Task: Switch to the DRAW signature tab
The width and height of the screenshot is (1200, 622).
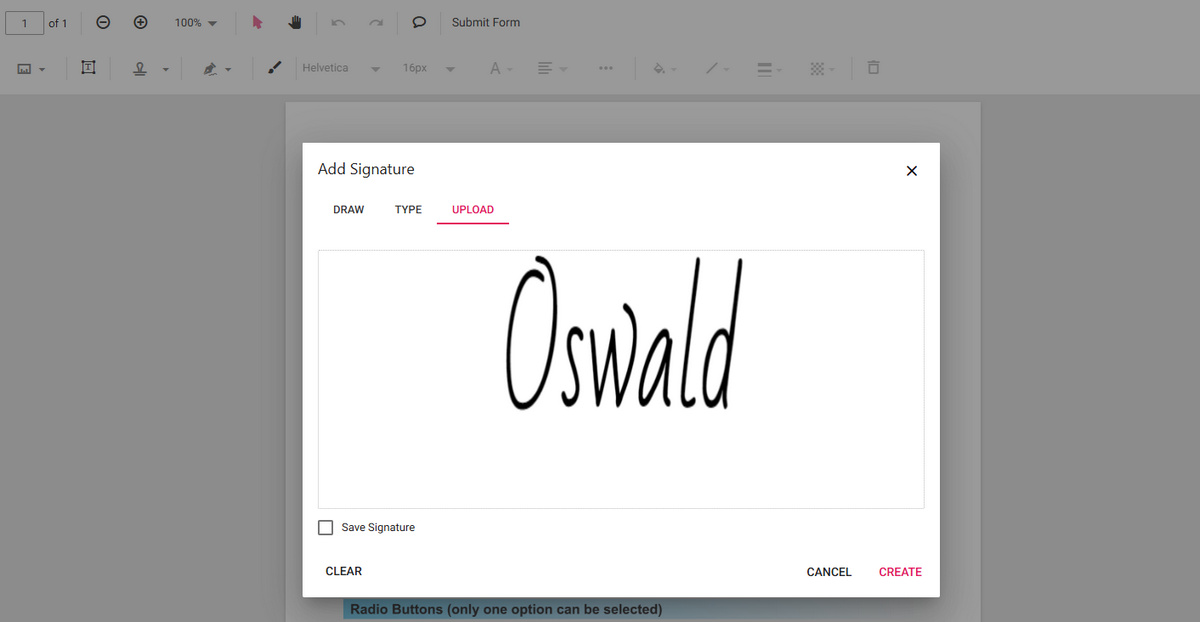Action: coord(348,209)
